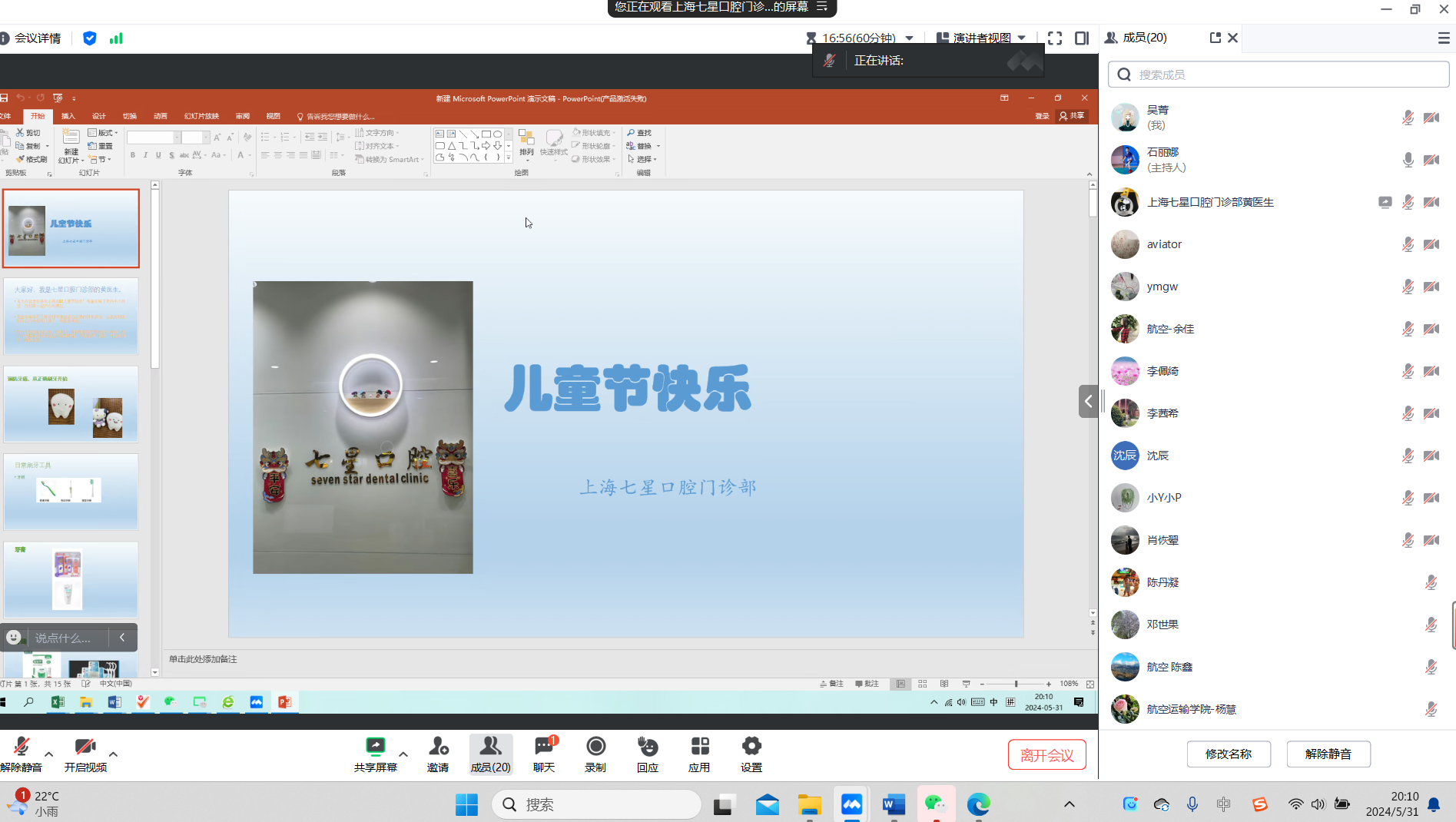Image resolution: width=1456 pixels, height=822 pixels.
Task: Open the hamburger menu in members panel
Action: point(1443,38)
